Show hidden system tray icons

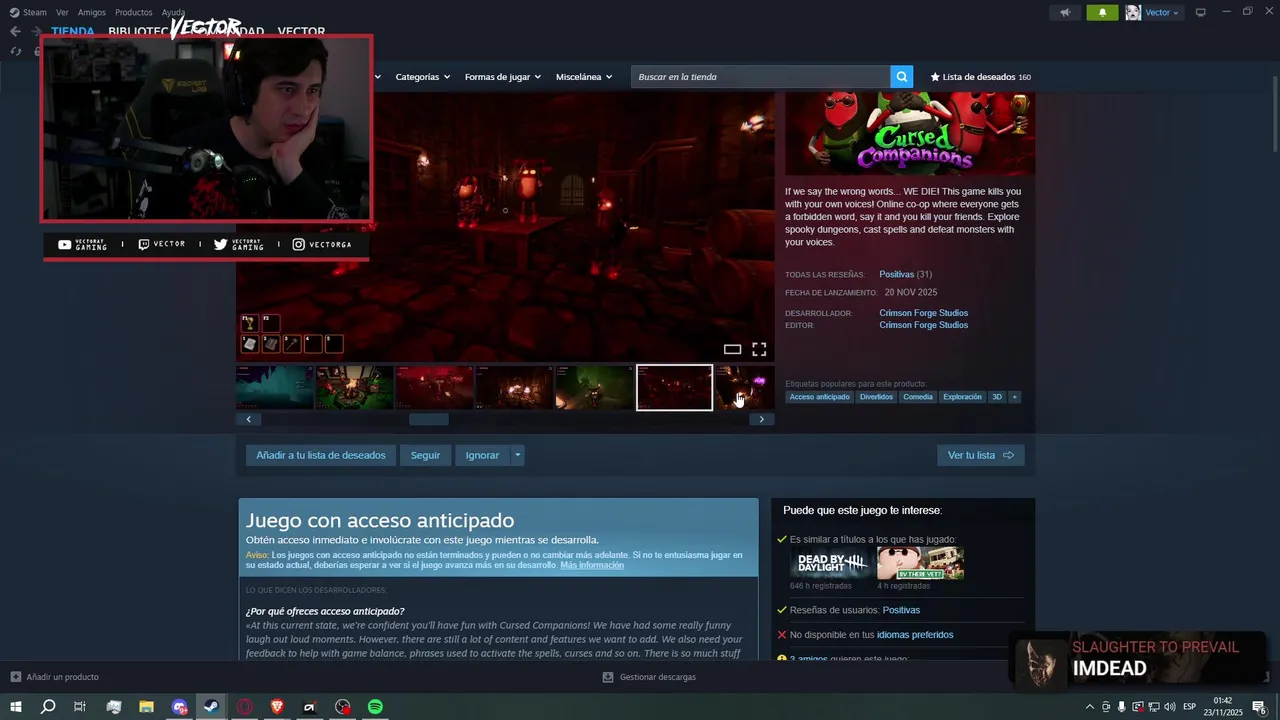coord(1090,707)
